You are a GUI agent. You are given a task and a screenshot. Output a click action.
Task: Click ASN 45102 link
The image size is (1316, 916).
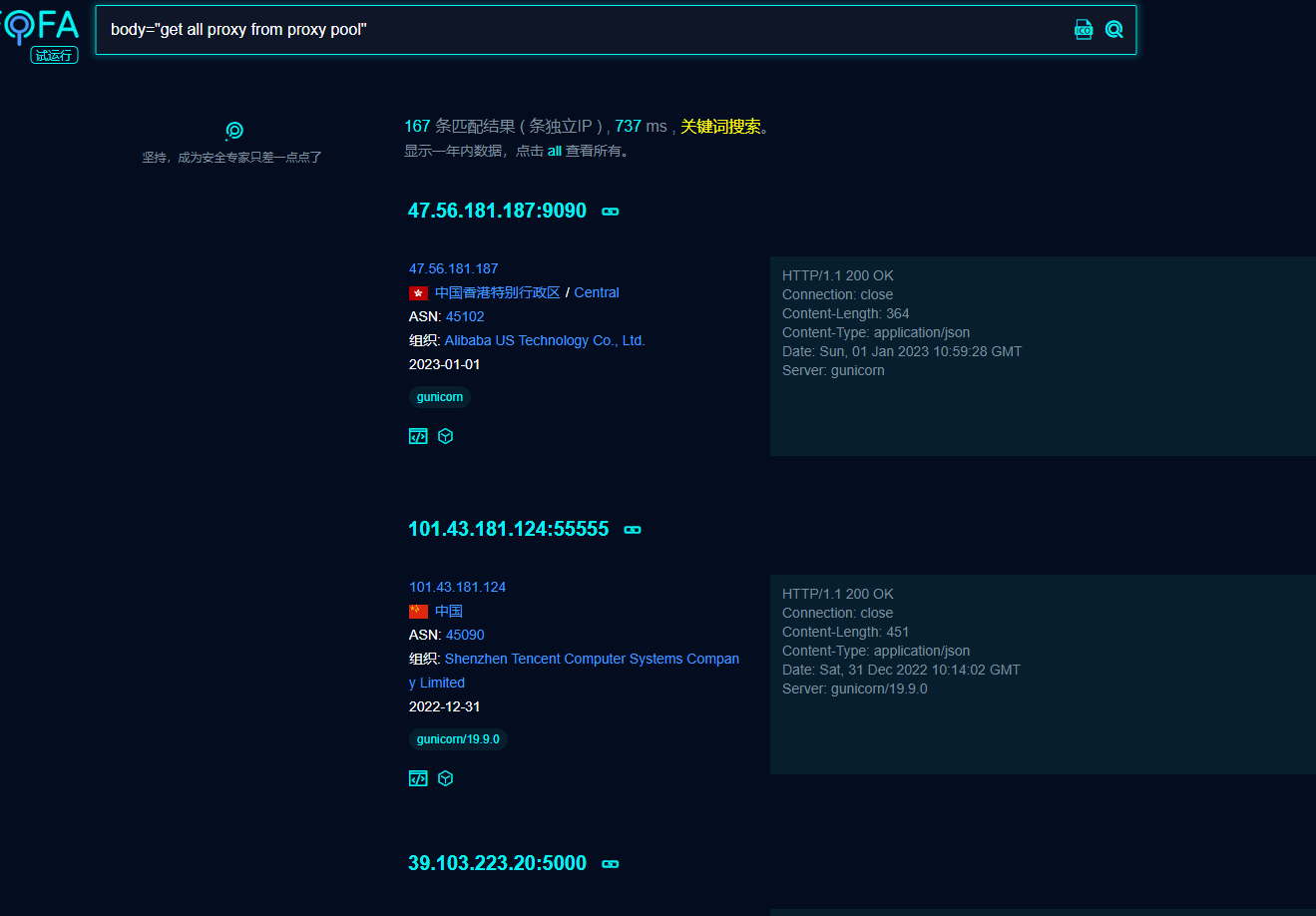point(465,316)
